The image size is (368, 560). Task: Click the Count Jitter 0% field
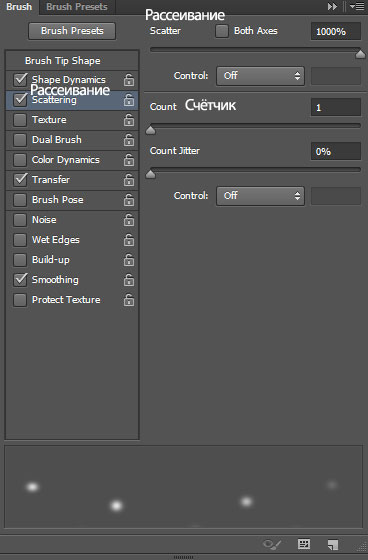(335, 151)
